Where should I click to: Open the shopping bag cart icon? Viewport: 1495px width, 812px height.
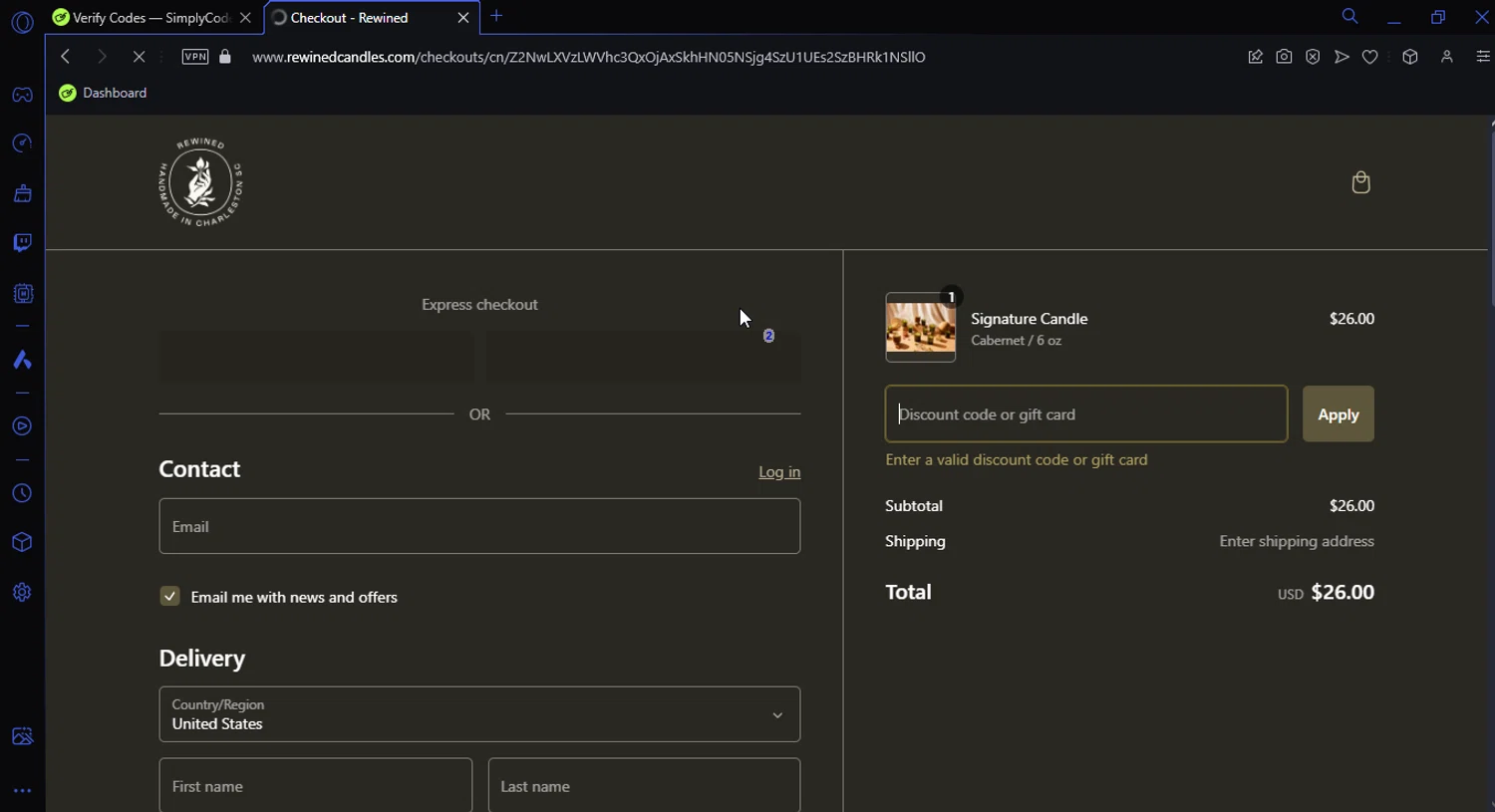[1360, 182]
